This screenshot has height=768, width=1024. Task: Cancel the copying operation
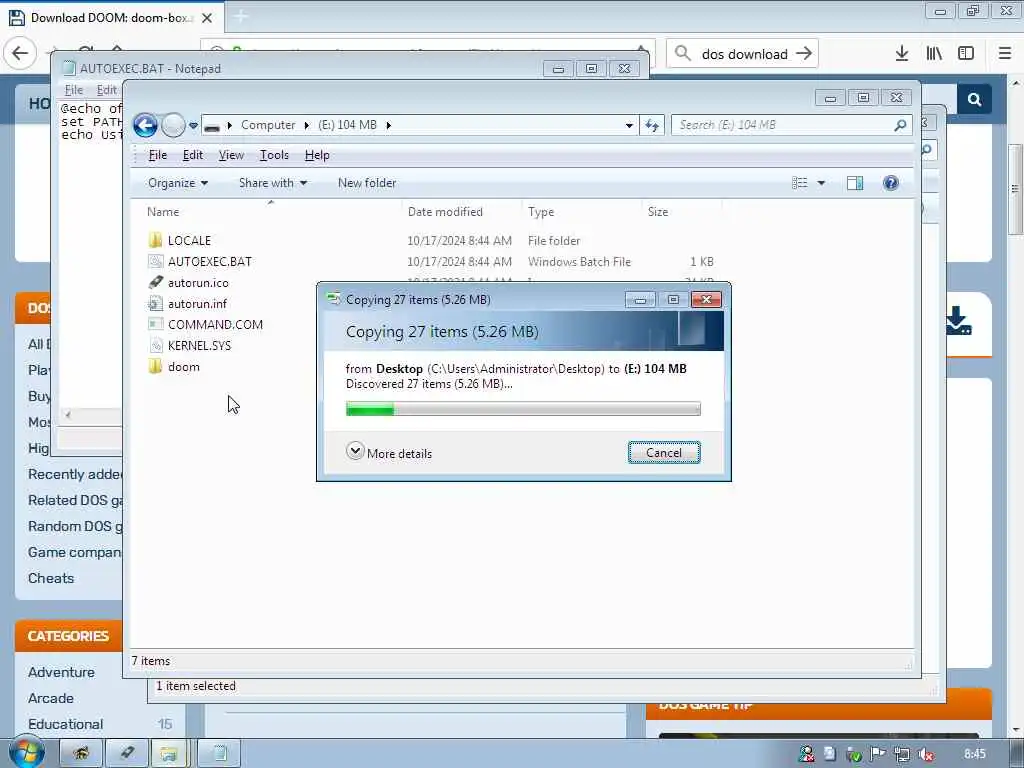tap(664, 453)
